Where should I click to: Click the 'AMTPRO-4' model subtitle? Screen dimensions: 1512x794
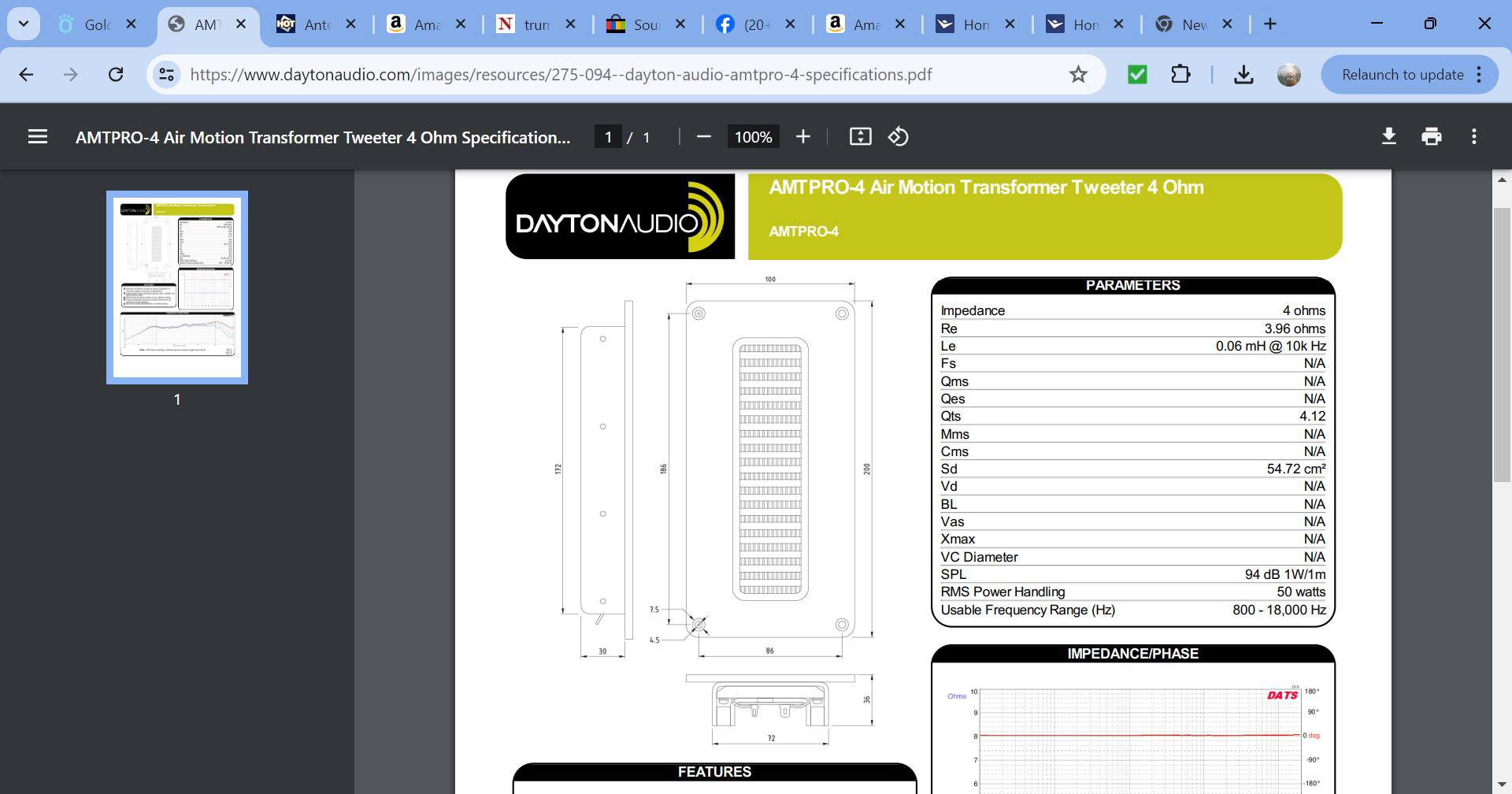[803, 232]
